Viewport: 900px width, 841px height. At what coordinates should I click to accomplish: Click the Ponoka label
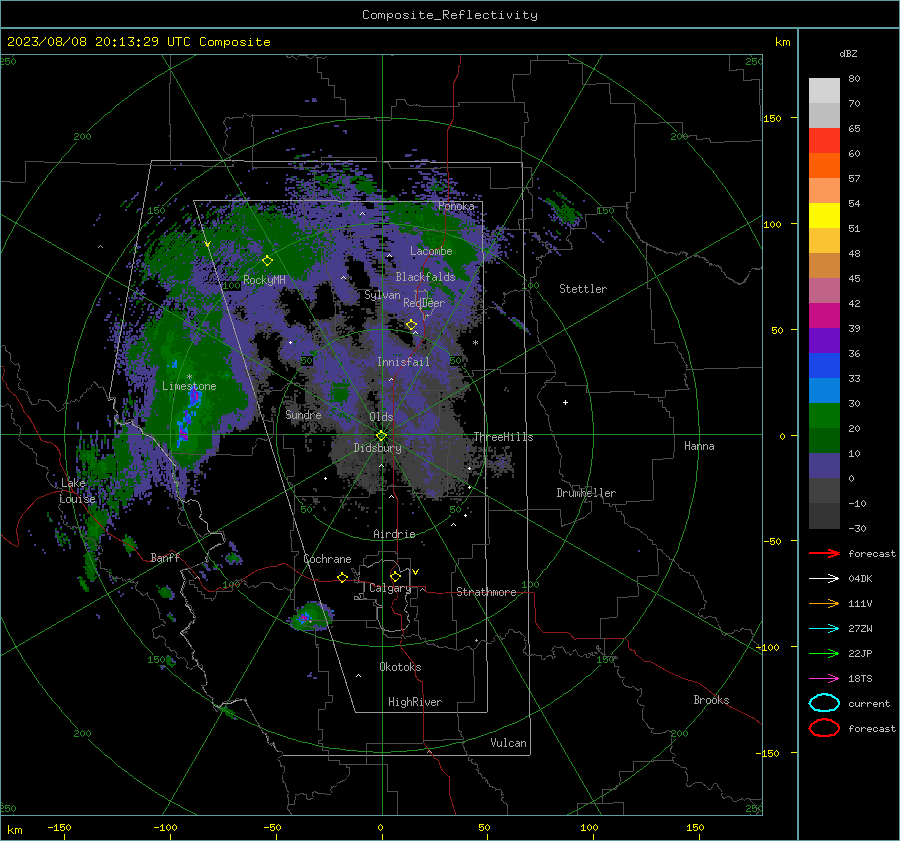(456, 206)
